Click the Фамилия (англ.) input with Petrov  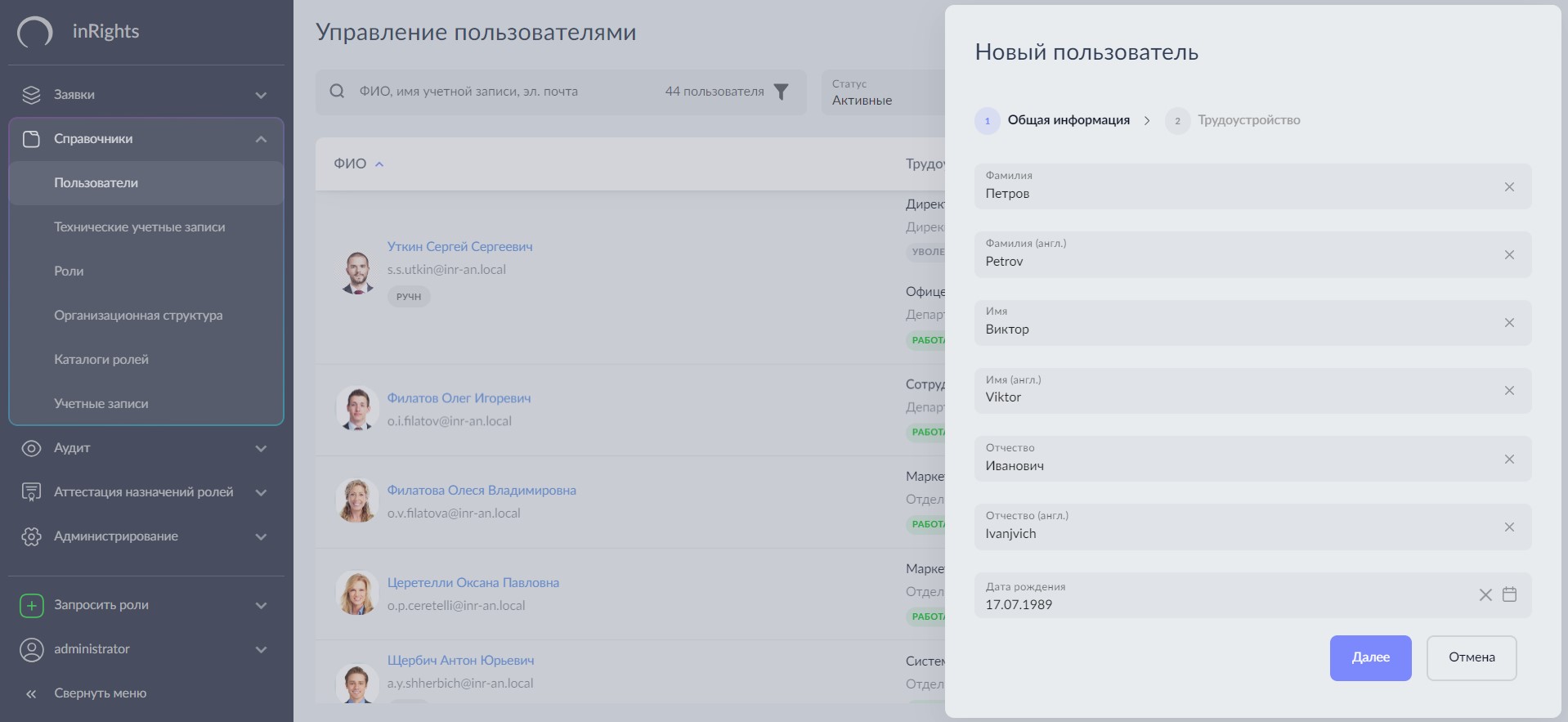[1252, 254]
